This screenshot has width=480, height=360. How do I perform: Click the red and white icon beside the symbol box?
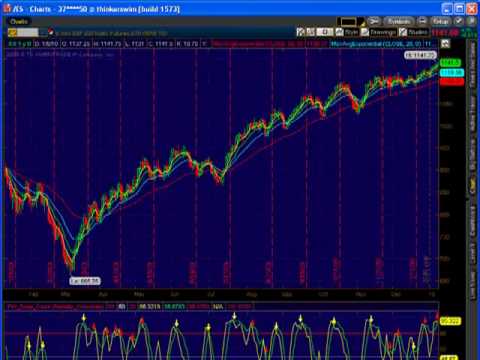pyautogui.click(x=51, y=32)
